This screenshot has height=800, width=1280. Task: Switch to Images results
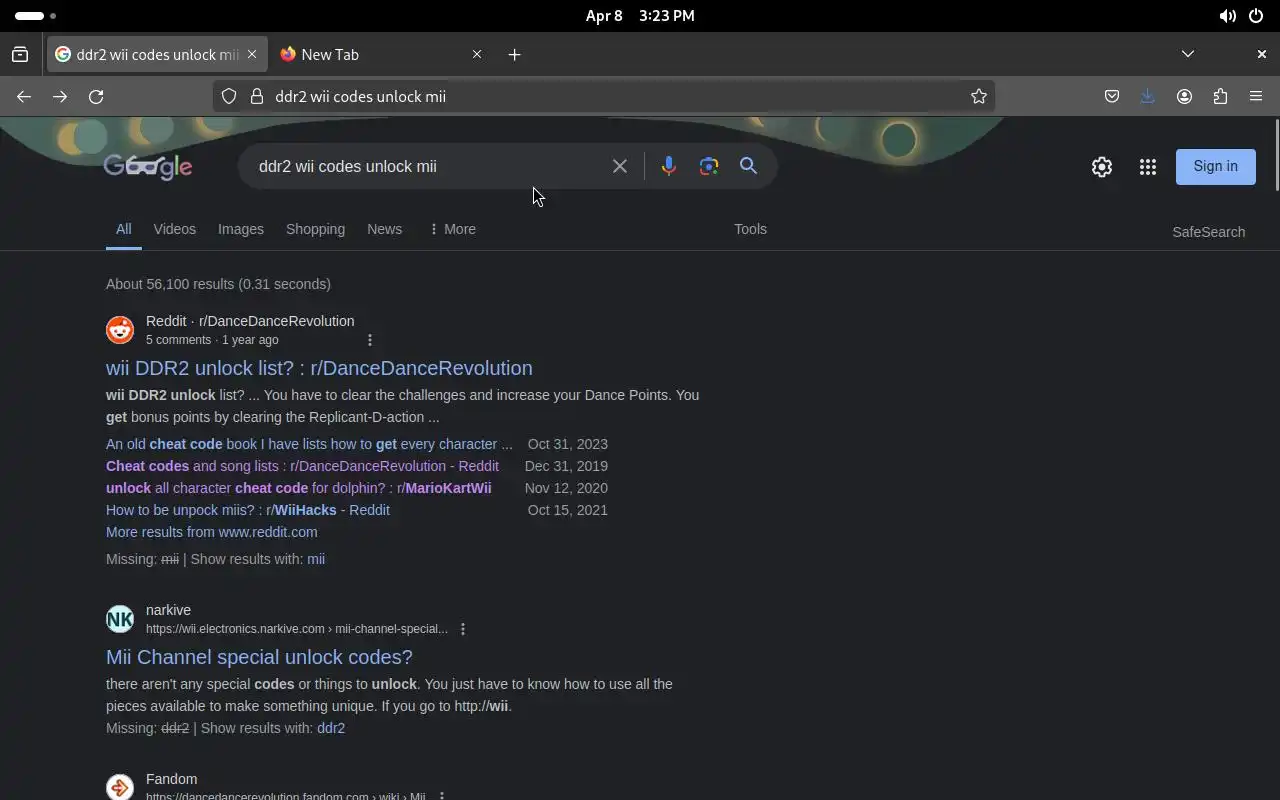[241, 229]
